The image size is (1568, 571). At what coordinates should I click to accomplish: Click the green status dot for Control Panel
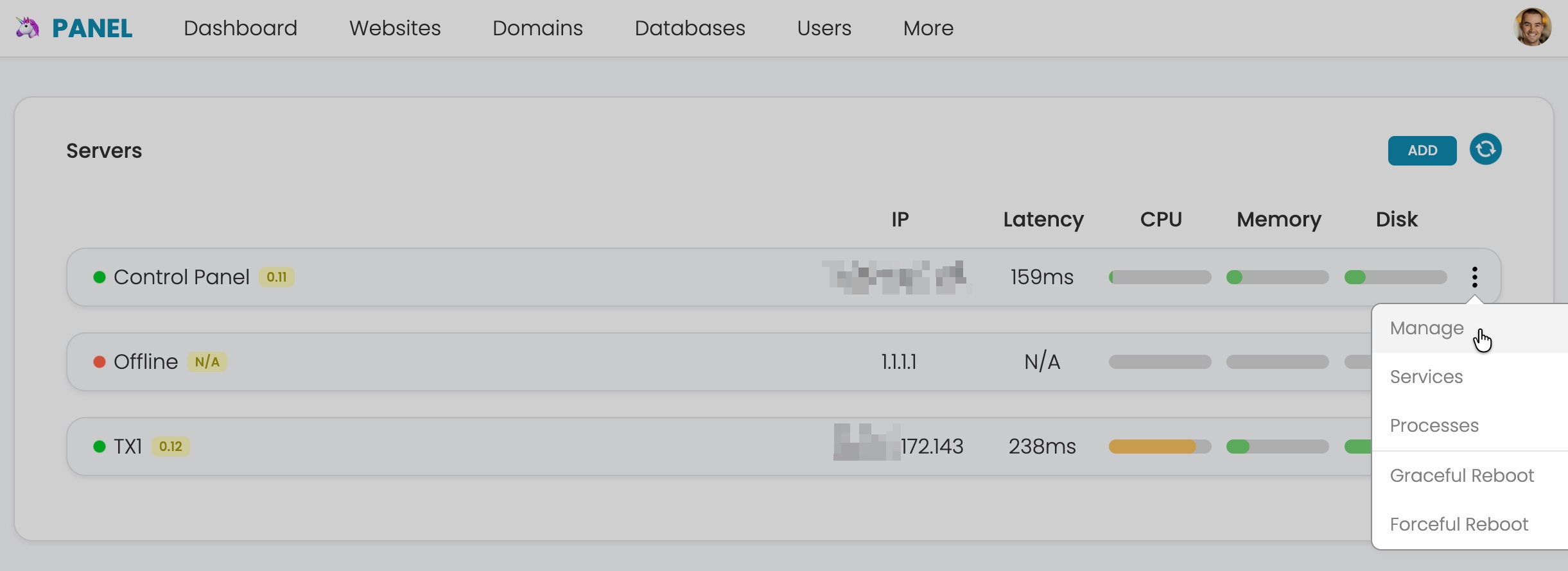[x=100, y=277]
